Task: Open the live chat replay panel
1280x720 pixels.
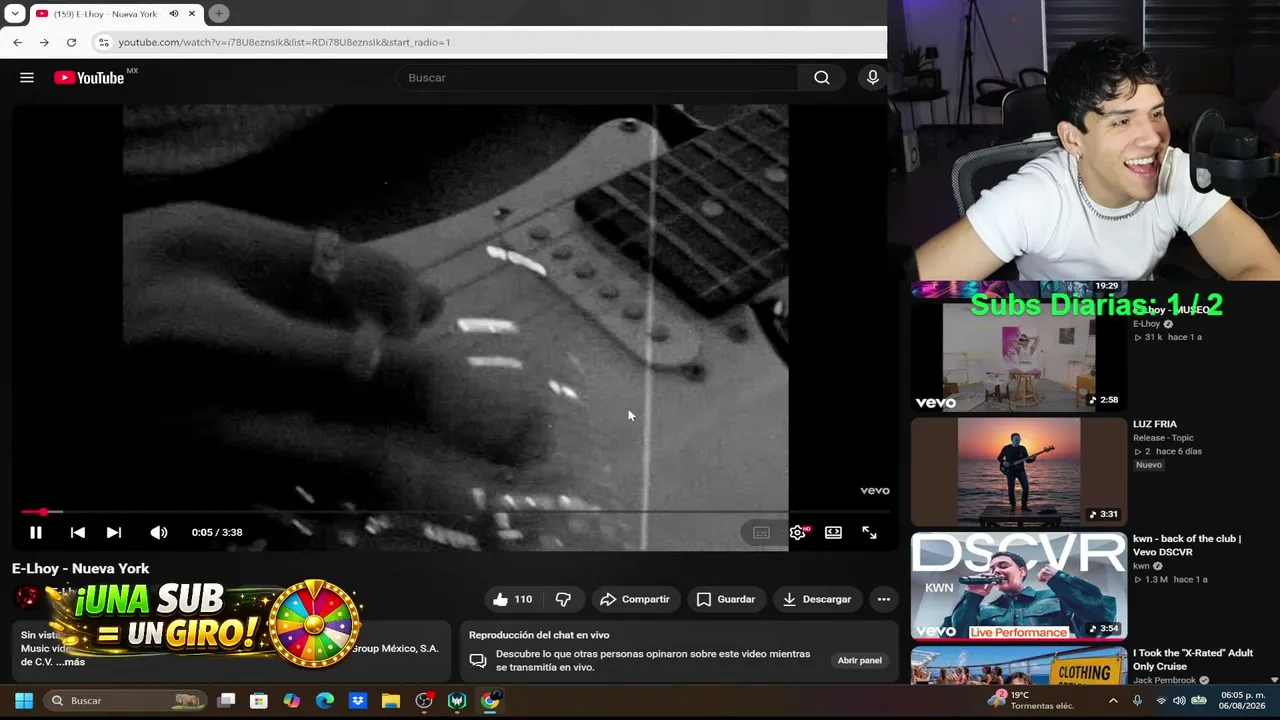Action: click(x=859, y=660)
